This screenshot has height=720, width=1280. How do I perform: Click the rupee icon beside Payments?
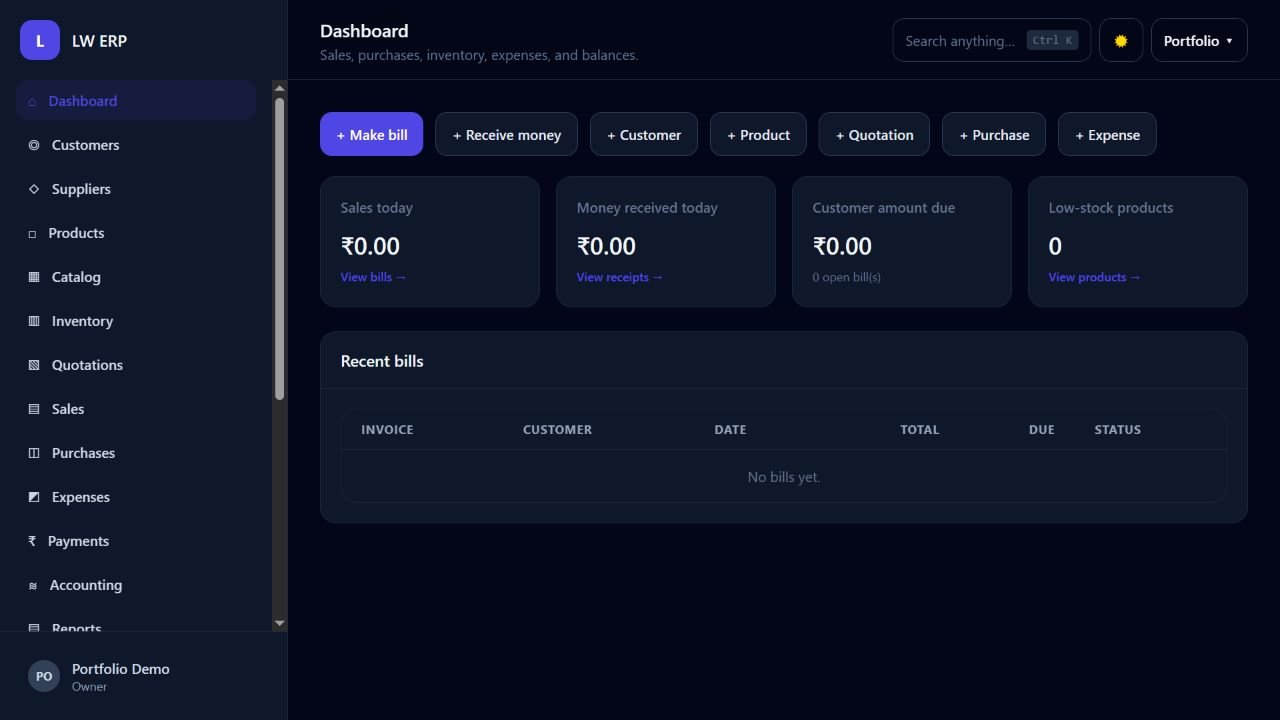(32, 541)
